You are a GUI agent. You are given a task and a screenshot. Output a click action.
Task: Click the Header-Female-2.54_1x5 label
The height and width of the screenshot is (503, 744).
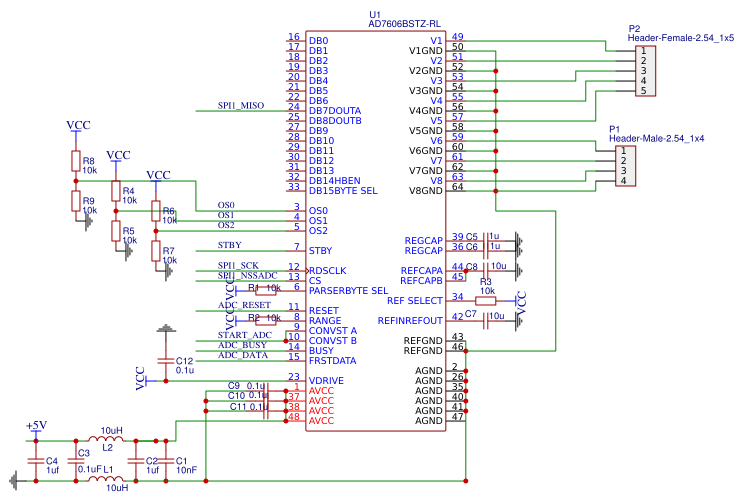[x=681, y=38]
